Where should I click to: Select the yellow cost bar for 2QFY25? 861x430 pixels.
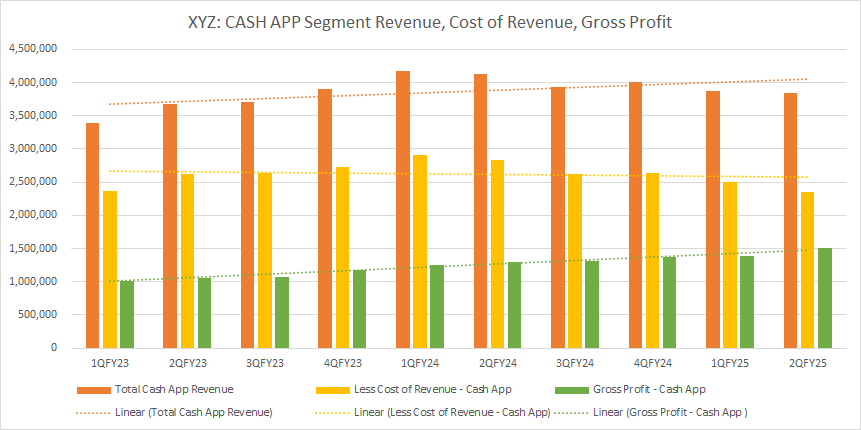point(806,270)
